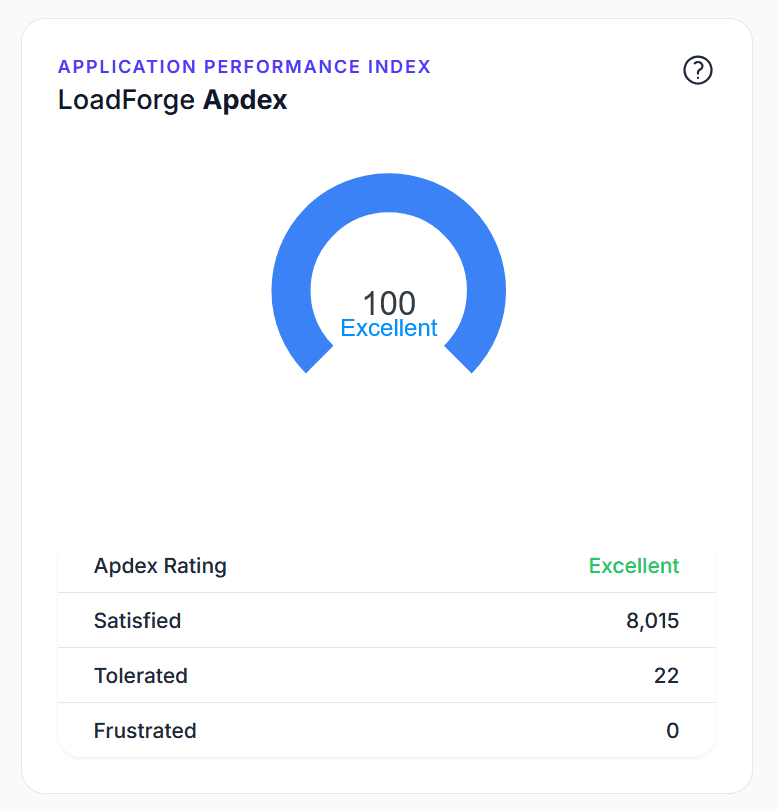The image size is (778, 811).
Task: Click the Satisfied count 8,015
Action: [652, 621]
